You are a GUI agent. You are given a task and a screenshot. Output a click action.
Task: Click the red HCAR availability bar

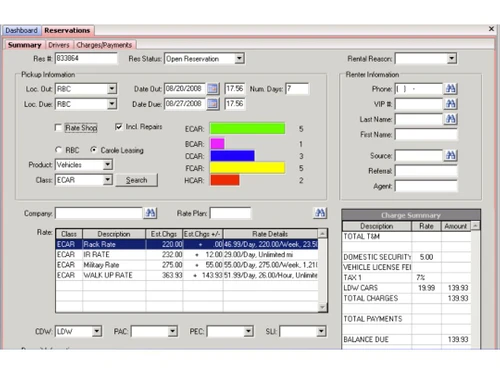(224, 180)
